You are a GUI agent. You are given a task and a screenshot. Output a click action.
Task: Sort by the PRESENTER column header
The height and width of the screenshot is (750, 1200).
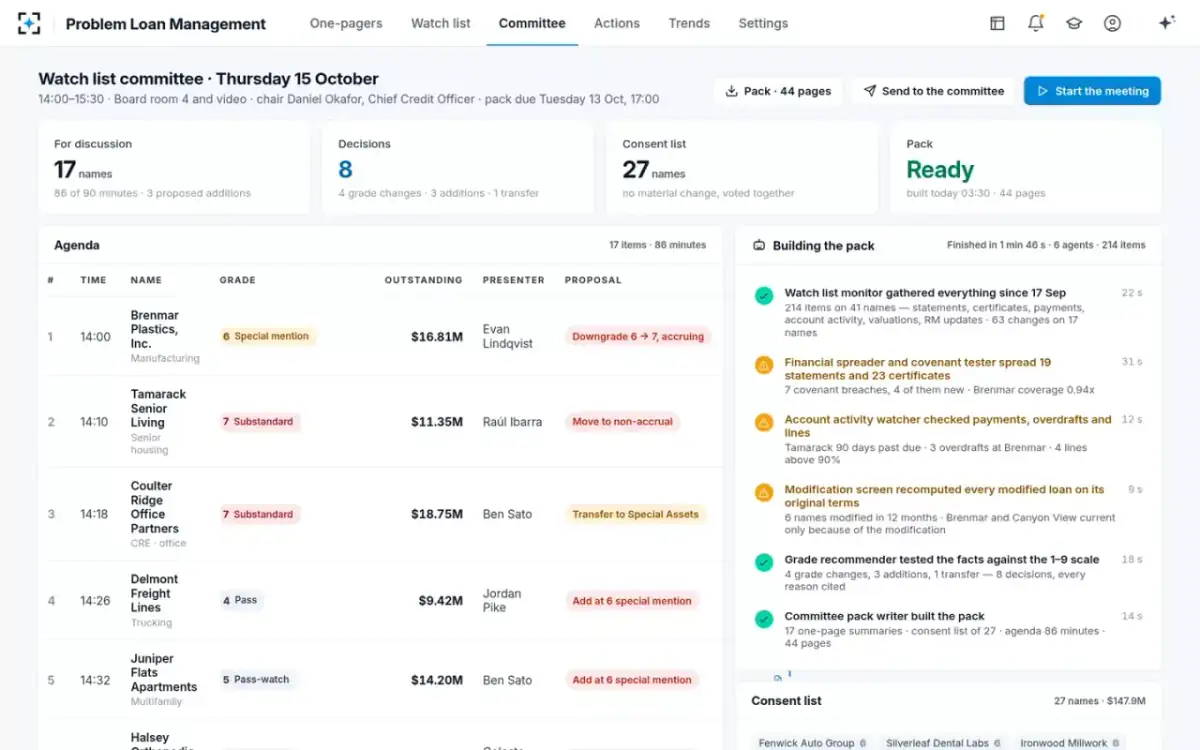pyautogui.click(x=514, y=280)
